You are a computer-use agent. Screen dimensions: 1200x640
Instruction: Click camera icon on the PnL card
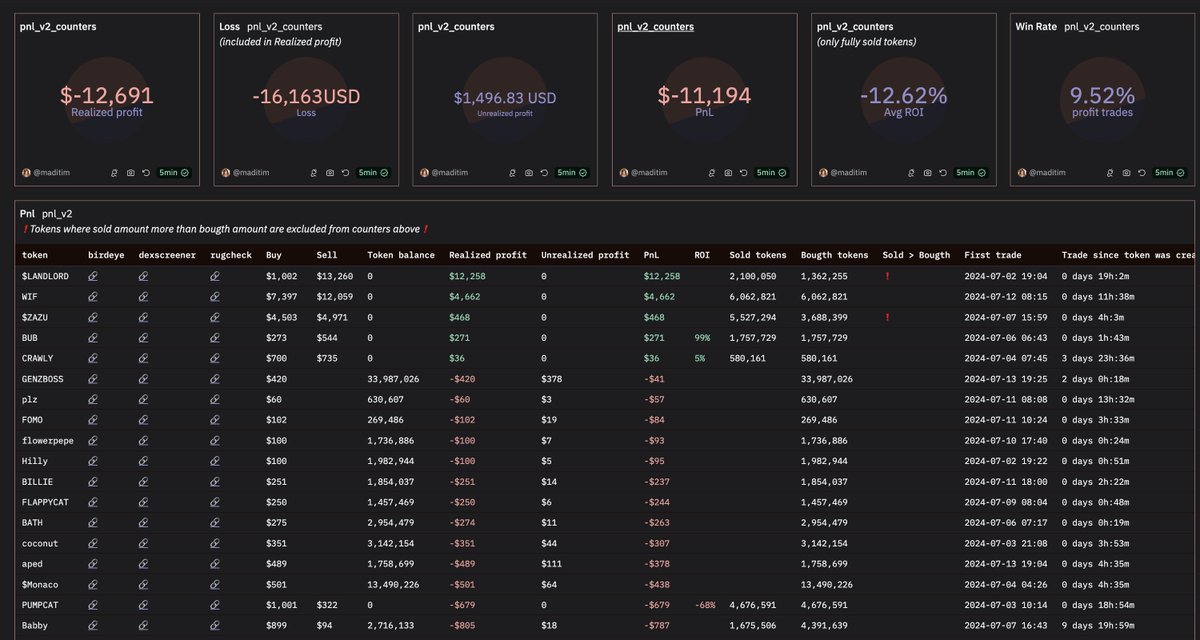(x=727, y=173)
